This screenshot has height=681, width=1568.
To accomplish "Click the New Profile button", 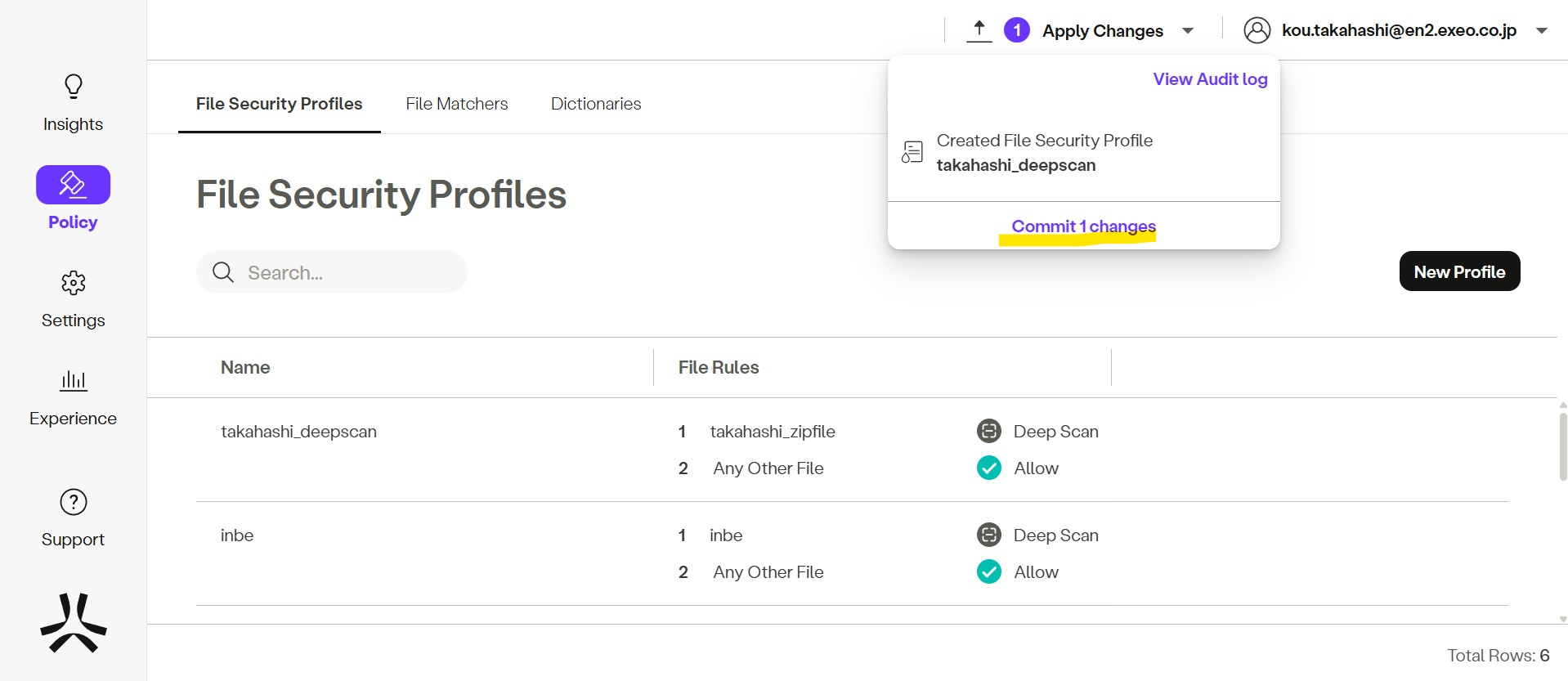I will tap(1459, 271).
